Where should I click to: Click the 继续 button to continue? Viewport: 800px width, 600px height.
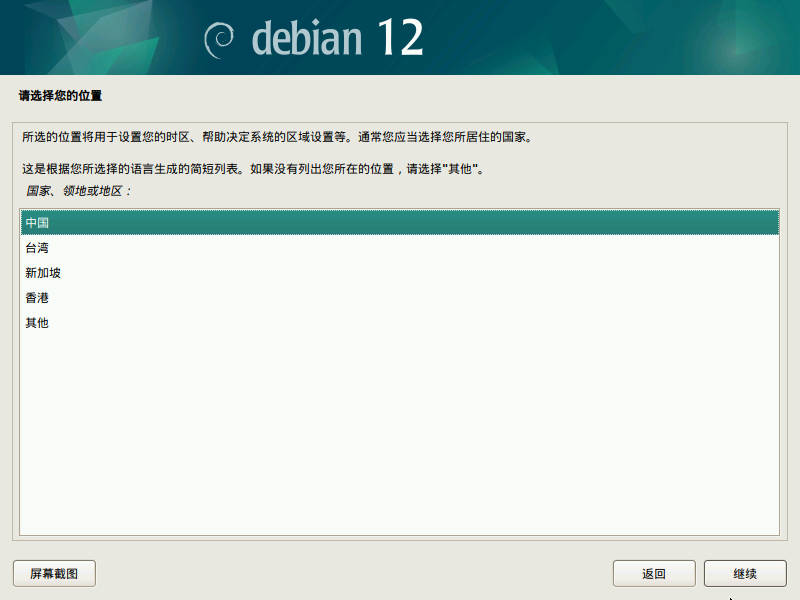tap(745, 573)
